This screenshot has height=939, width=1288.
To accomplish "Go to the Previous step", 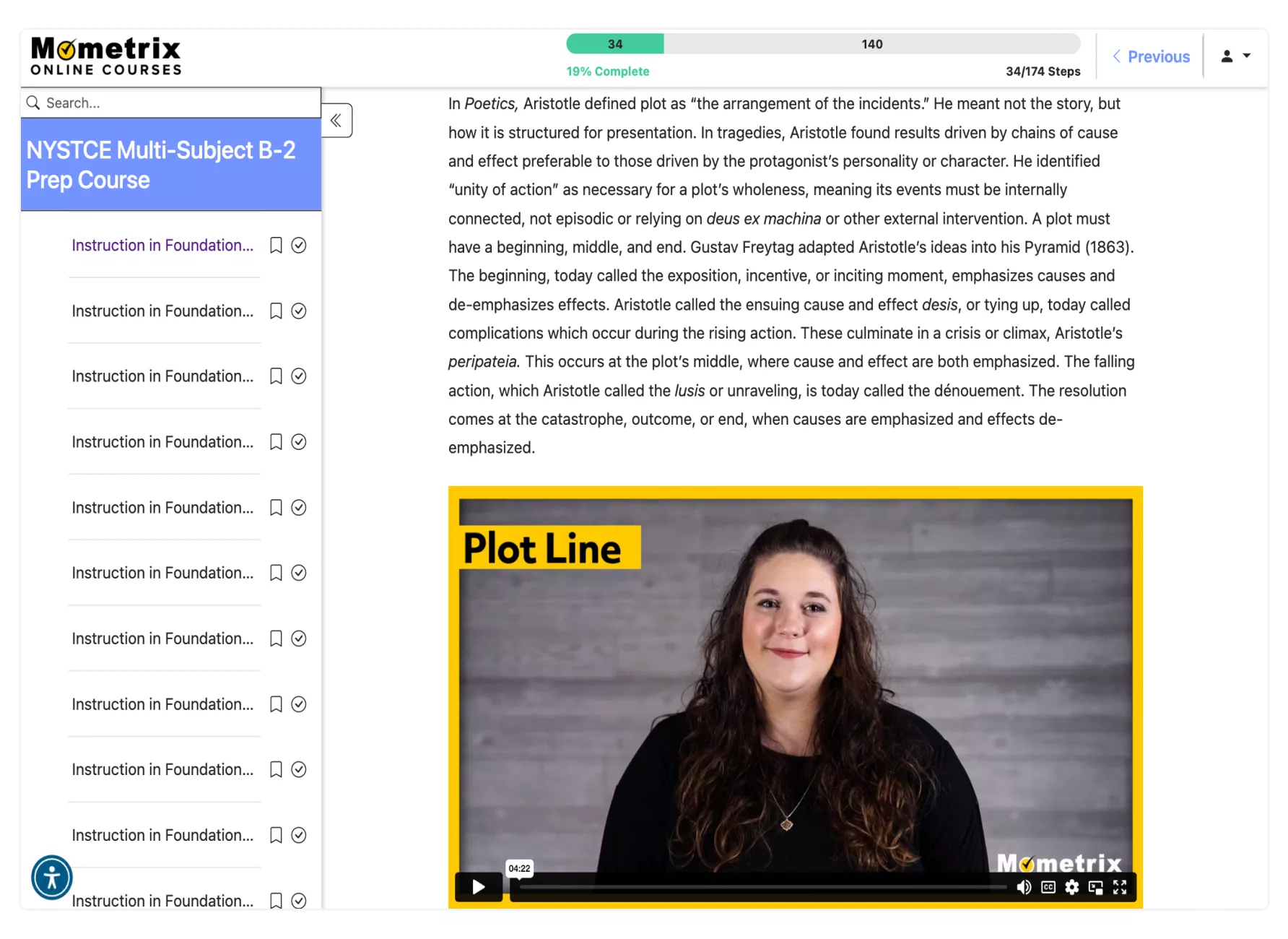I will [x=1152, y=56].
